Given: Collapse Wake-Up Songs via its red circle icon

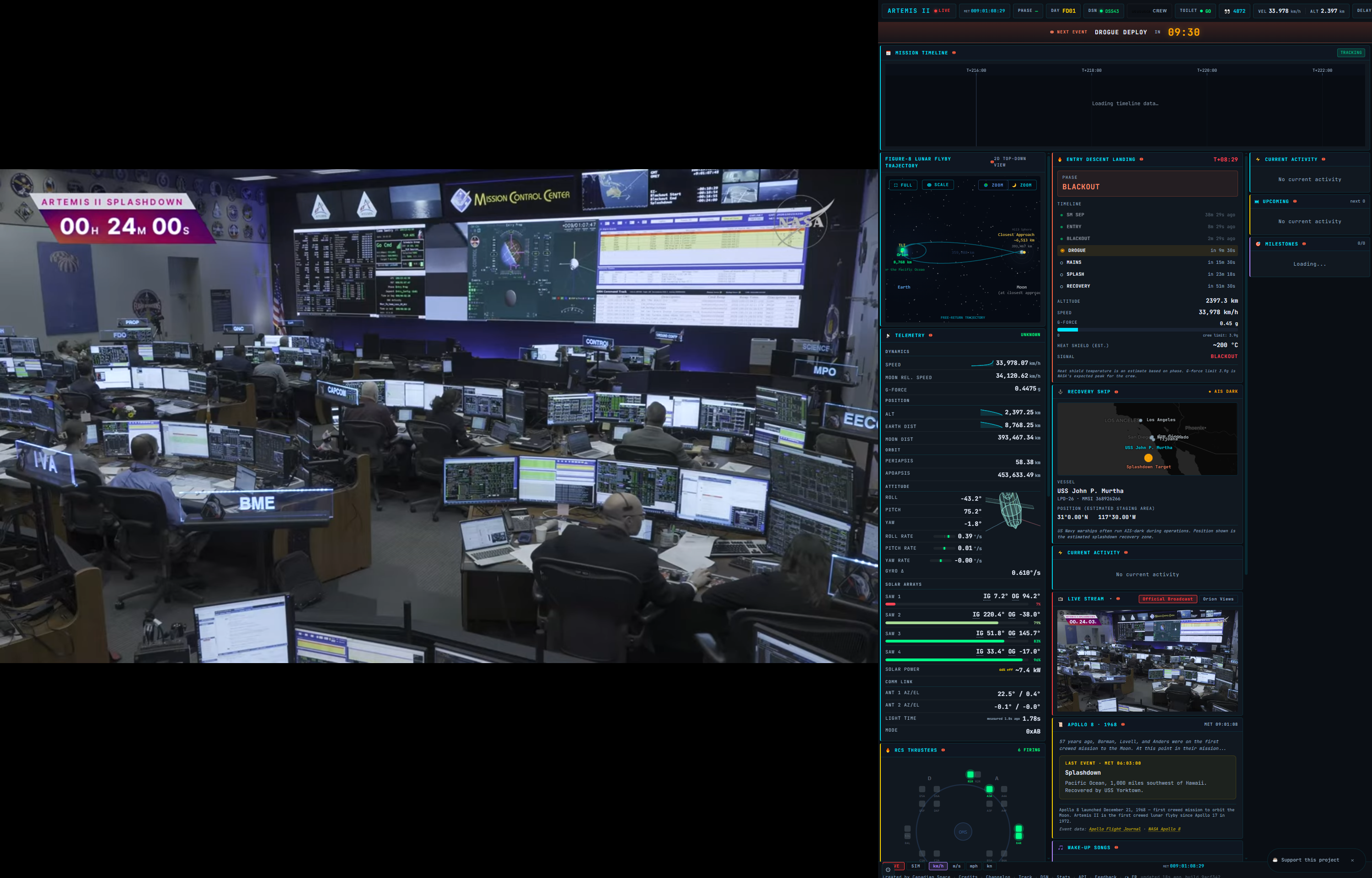Looking at the screenshot, I should tap(1116, 848).
